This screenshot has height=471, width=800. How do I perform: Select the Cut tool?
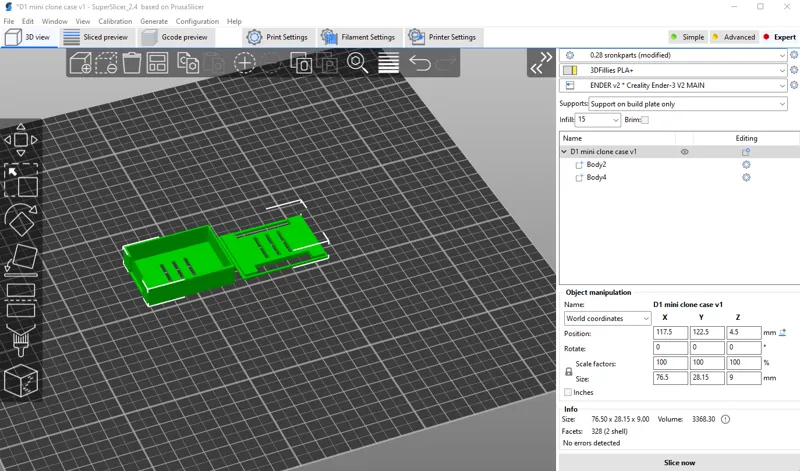[x=21, y=300]
